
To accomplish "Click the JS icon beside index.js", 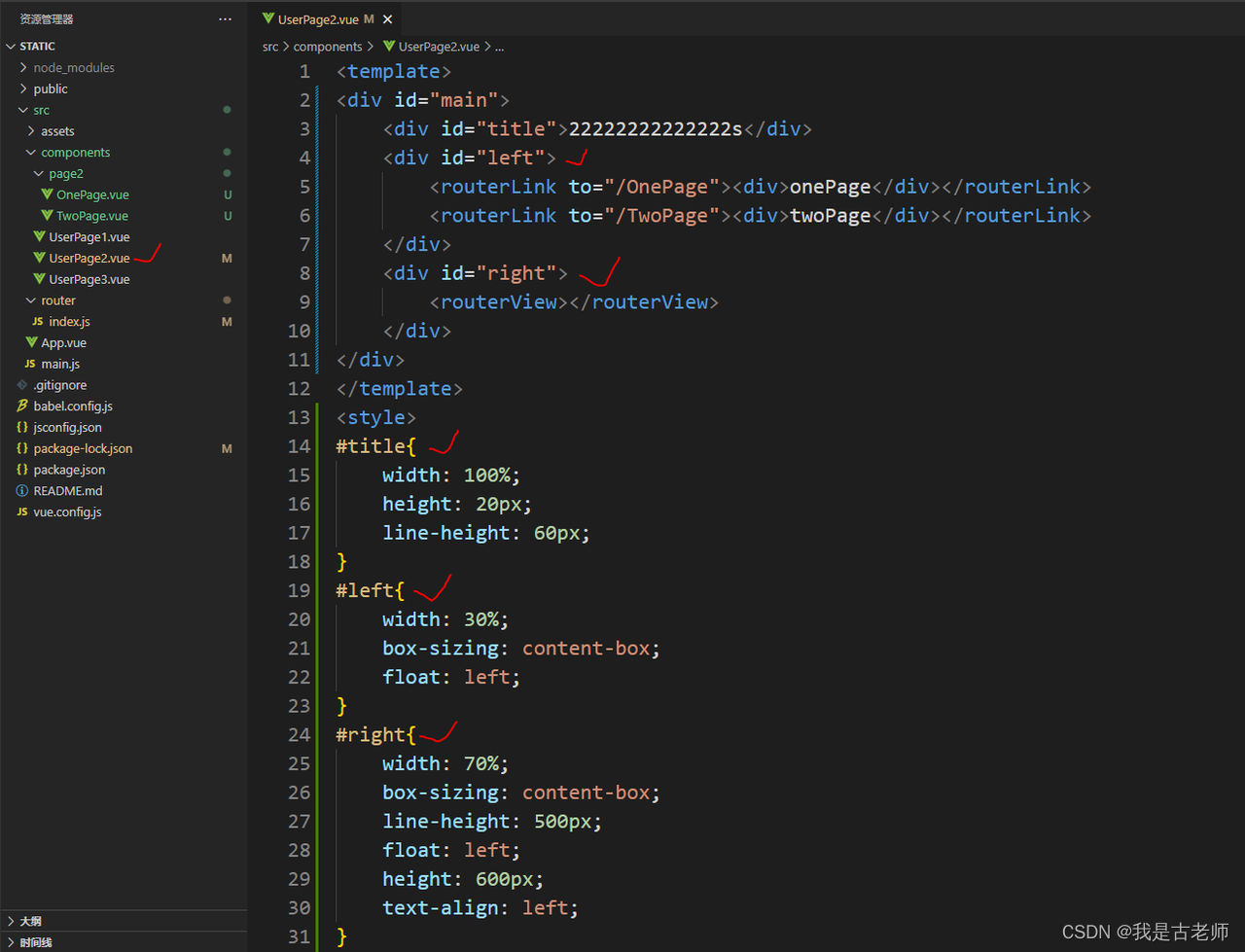I will pos(38,322).
